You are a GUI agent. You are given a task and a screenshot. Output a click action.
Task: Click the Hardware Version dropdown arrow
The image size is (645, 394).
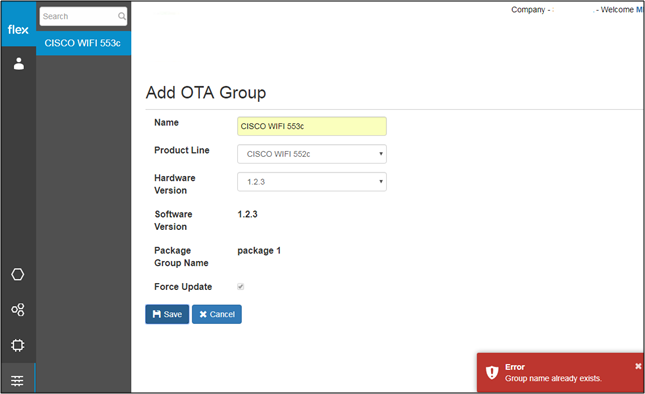(381, 181)
